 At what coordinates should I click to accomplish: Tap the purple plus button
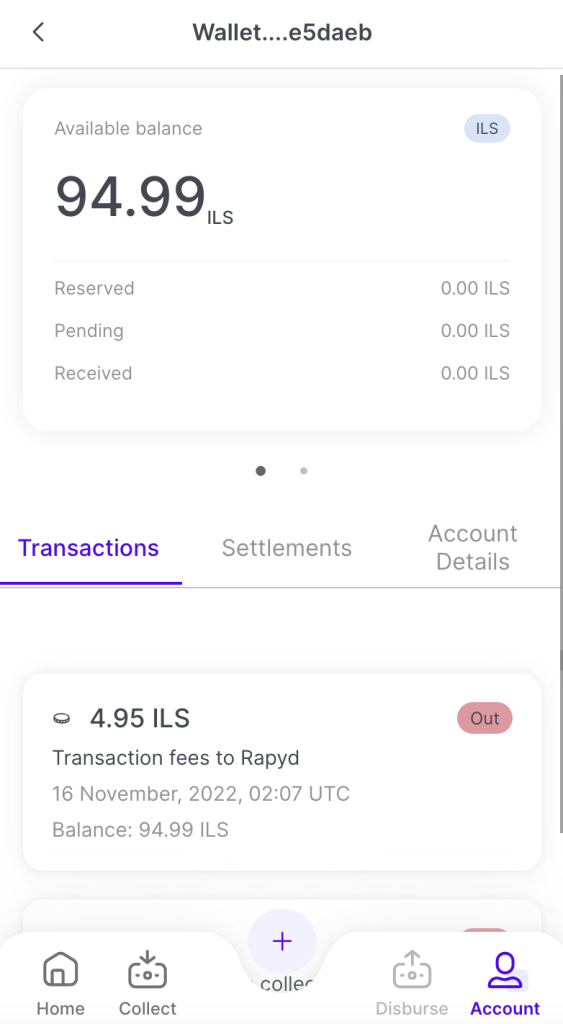pyautogui.click(x=282, y=941)
